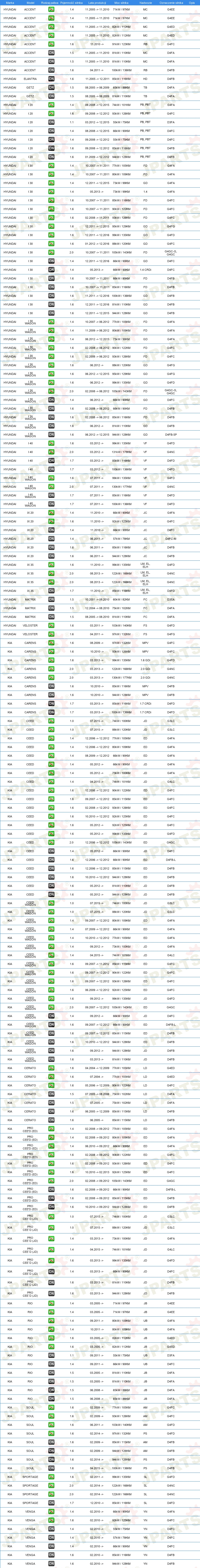
Task: Click the SPORTAGE model cell in the 1.7 row
Action: coord(30,1503)
